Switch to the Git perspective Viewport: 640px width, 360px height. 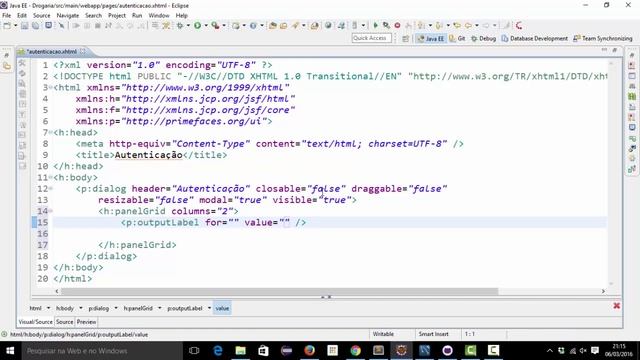457,38
